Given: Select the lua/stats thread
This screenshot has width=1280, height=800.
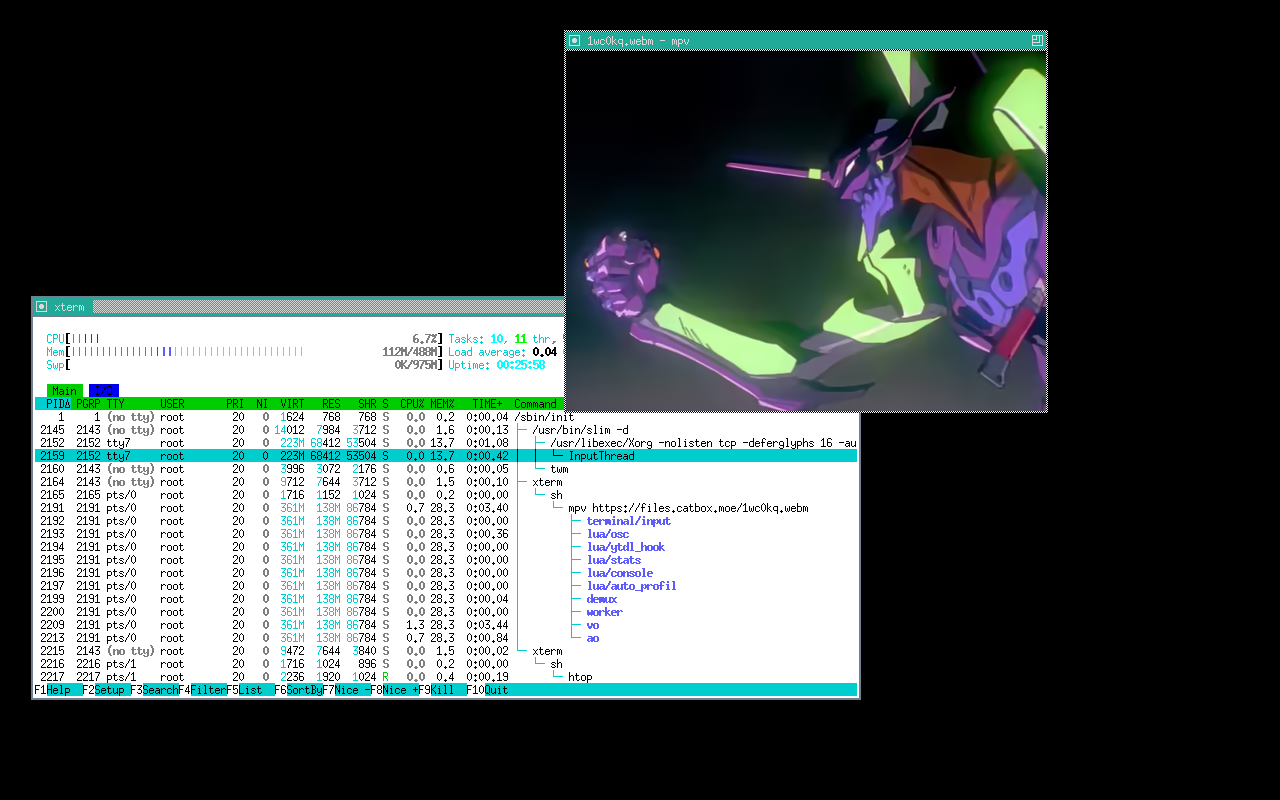Looking at the screenshot, I should click(x=447, y=560).
